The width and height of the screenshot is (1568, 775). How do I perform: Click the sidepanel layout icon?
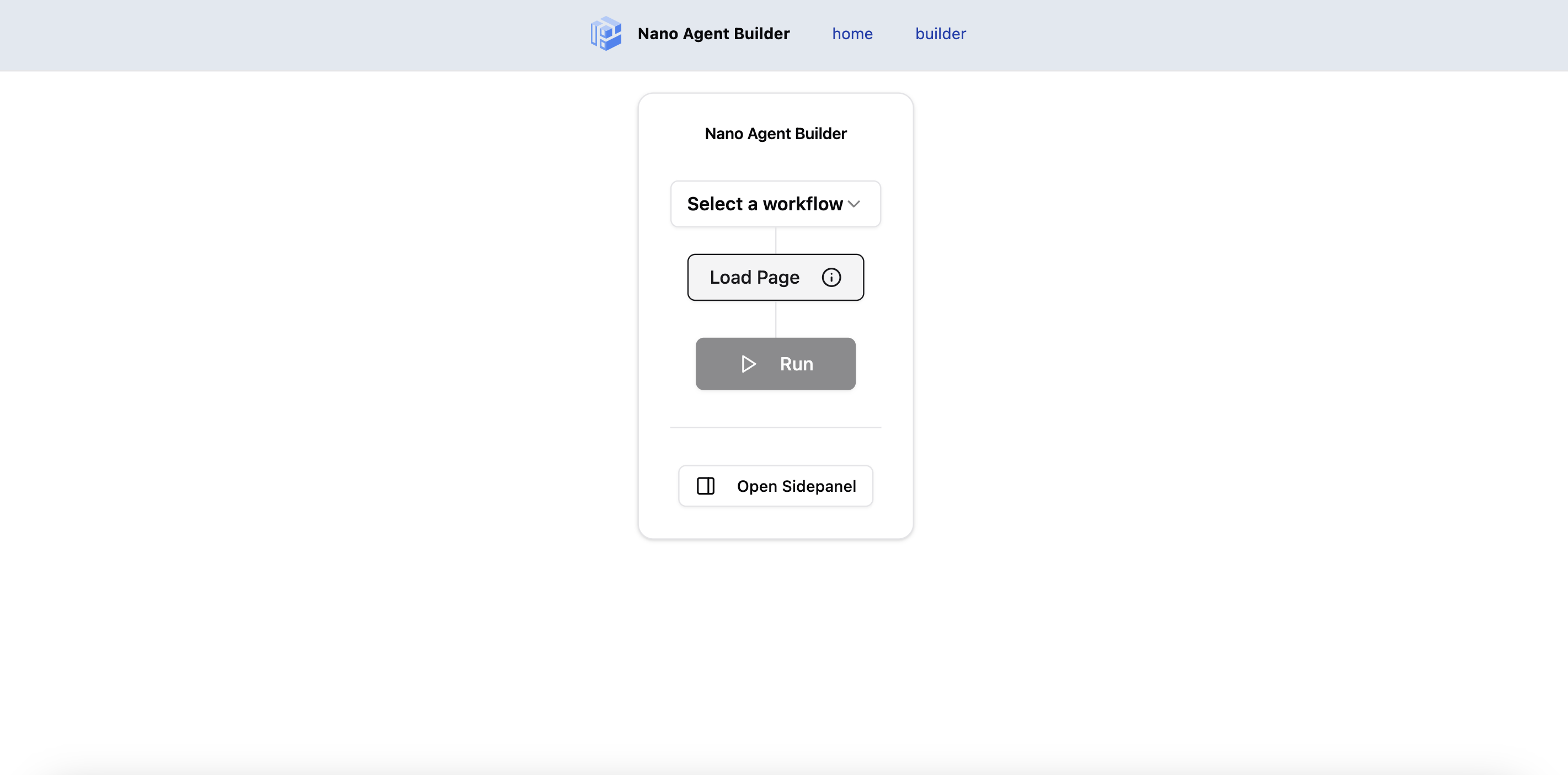click(706, 486)
